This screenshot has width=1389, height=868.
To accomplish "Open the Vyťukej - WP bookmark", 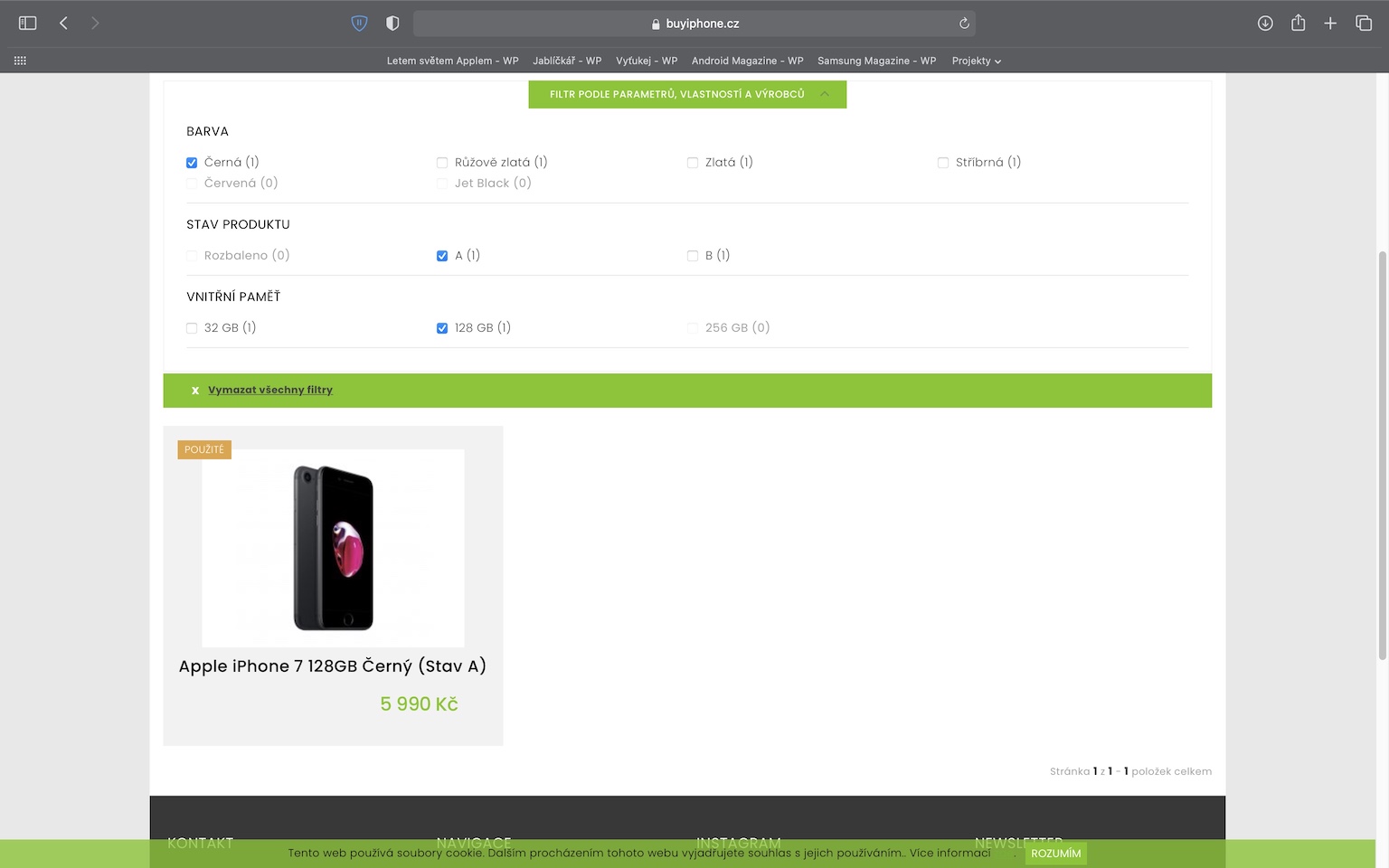I will [647, 61].
